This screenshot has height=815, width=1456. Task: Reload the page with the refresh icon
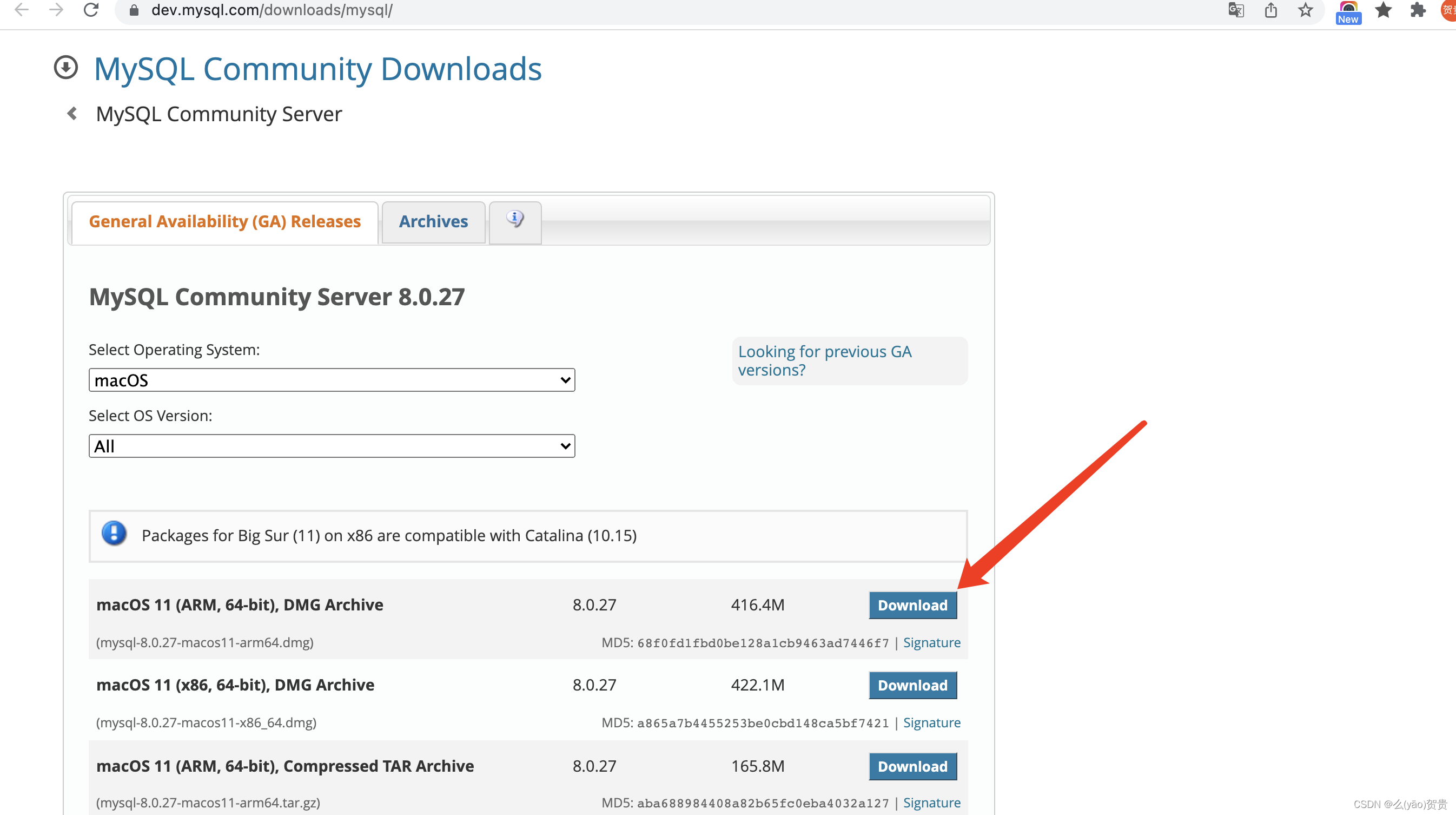(x=91, y=10)
